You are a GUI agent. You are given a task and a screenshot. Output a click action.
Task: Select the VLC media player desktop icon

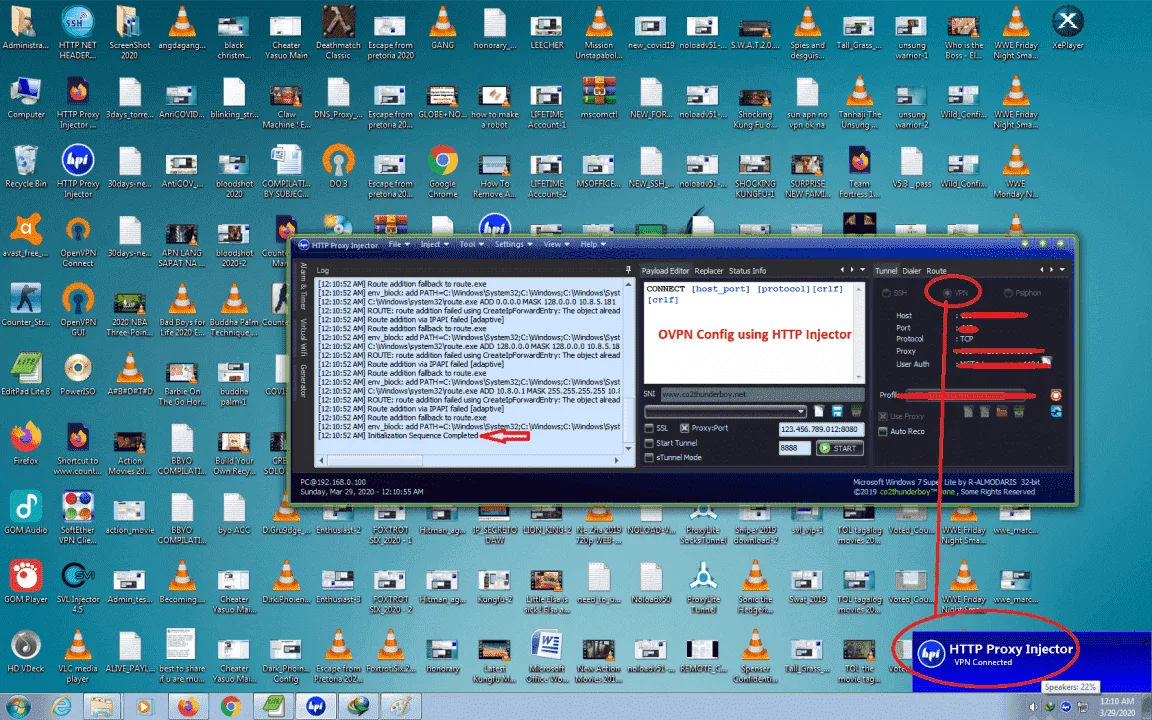[78, 657]
